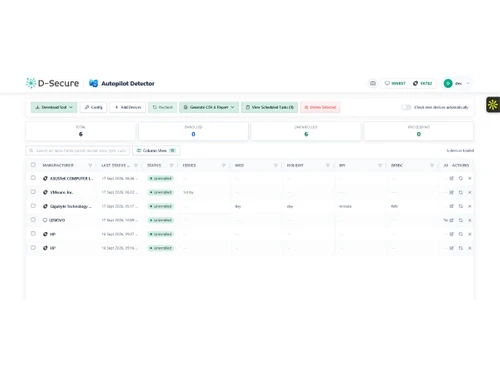
Task: Click the Unenrolled badge in VMware row
Action: [x=161, y=192]
